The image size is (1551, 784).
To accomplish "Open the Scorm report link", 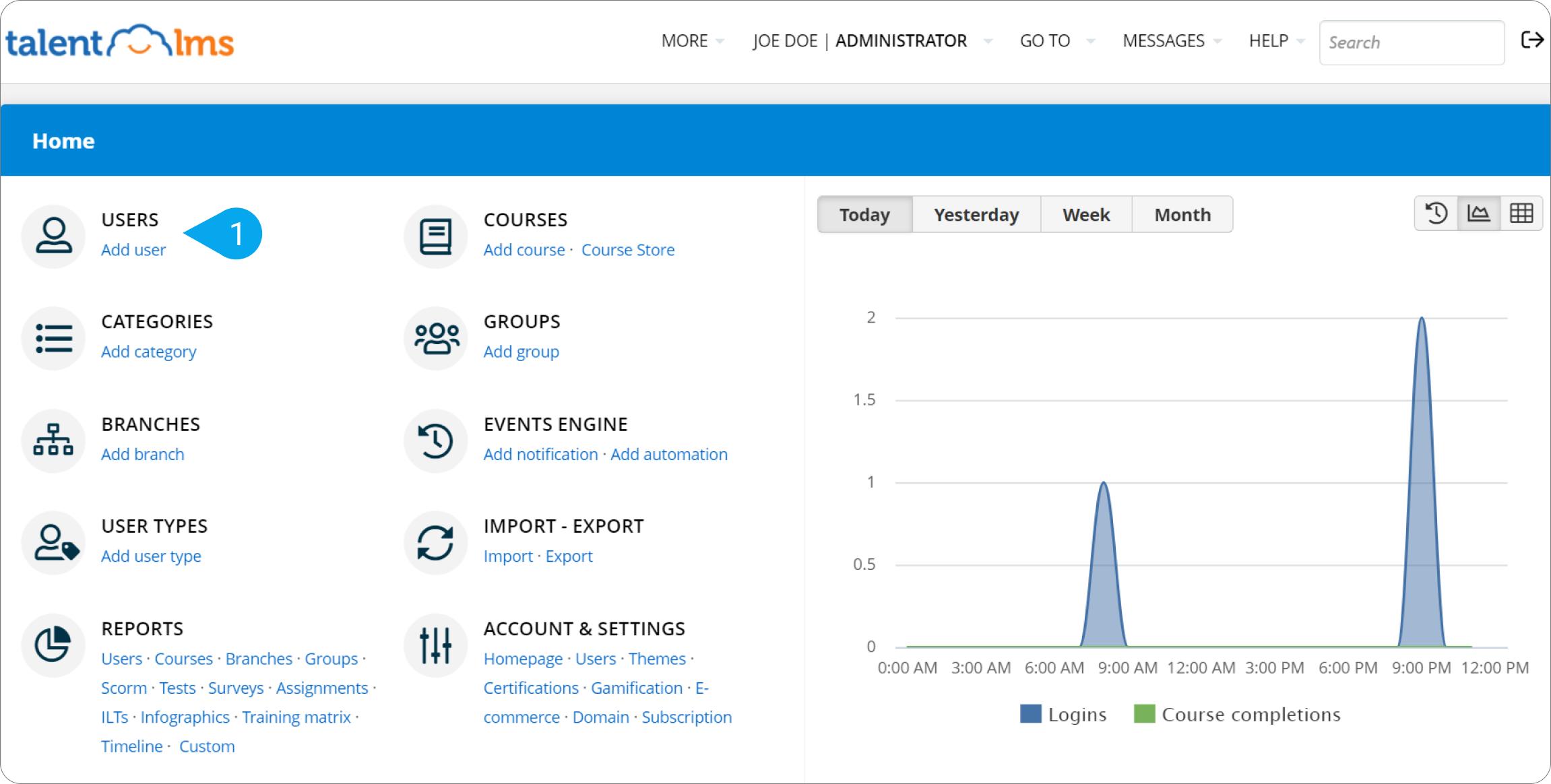I will (x=124, y=688).
